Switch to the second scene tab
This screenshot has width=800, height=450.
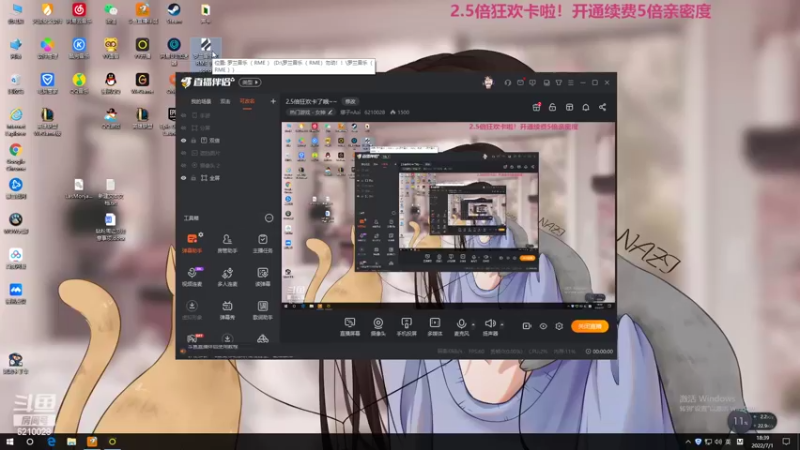point(225,102)
